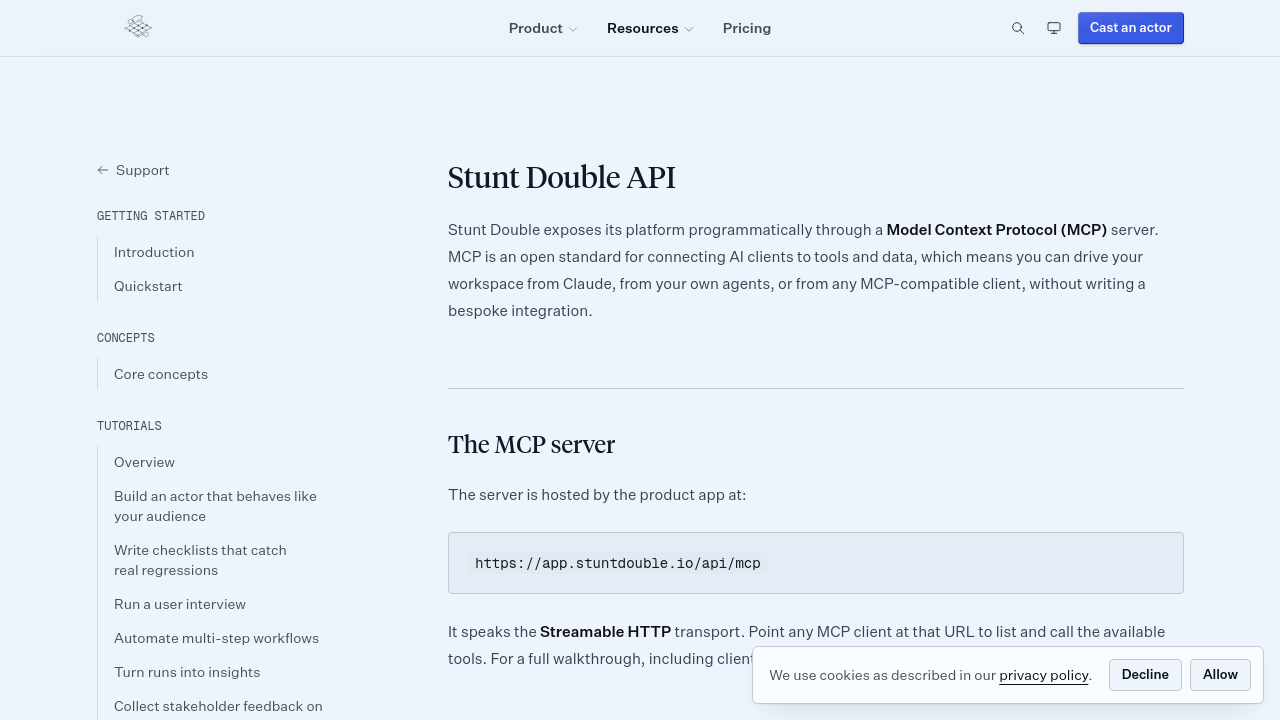The height and width of the screenshot is (720, 1280).
Task: Open Automate multi-step workflows tutorial
Action: click(x=216, y=638)
